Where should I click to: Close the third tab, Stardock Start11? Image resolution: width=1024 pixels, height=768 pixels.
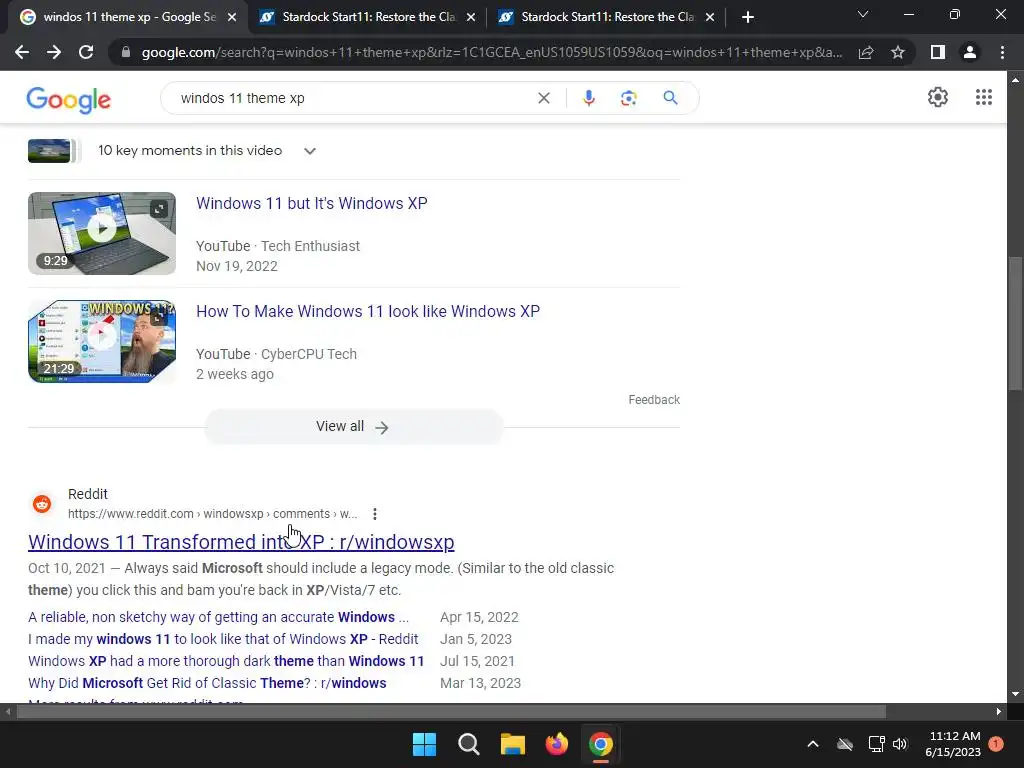click(710, 18)
